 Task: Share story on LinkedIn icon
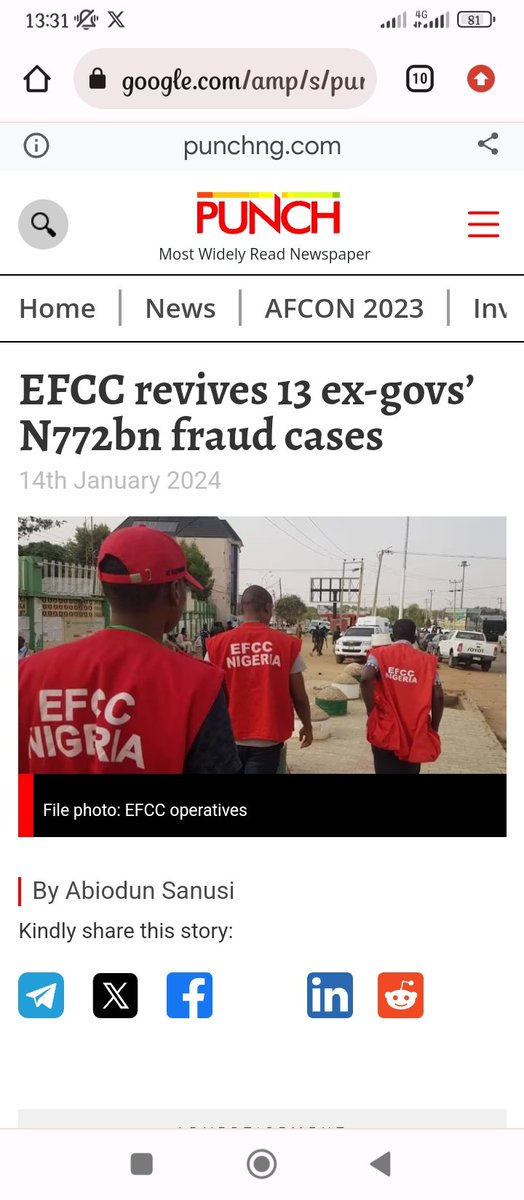click(330, 995)
